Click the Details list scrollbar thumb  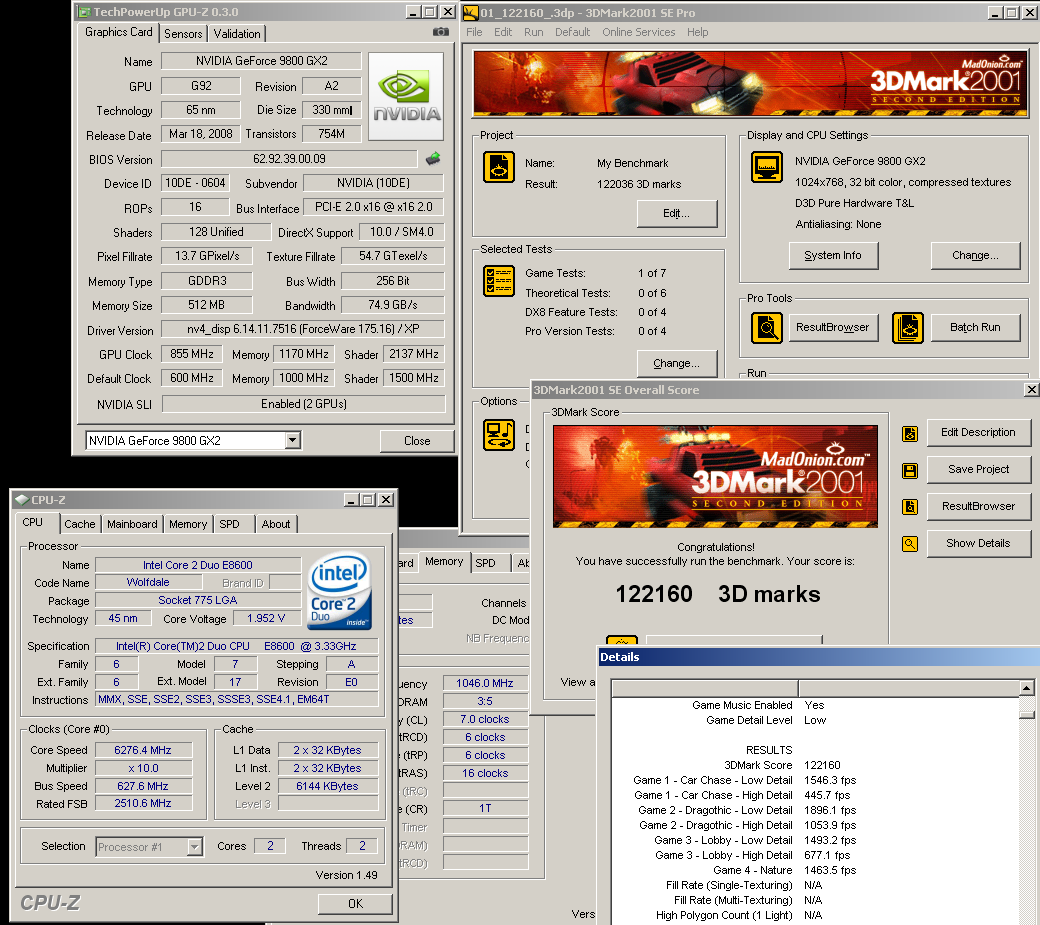pyautogui.click(x=1027, y=715)
